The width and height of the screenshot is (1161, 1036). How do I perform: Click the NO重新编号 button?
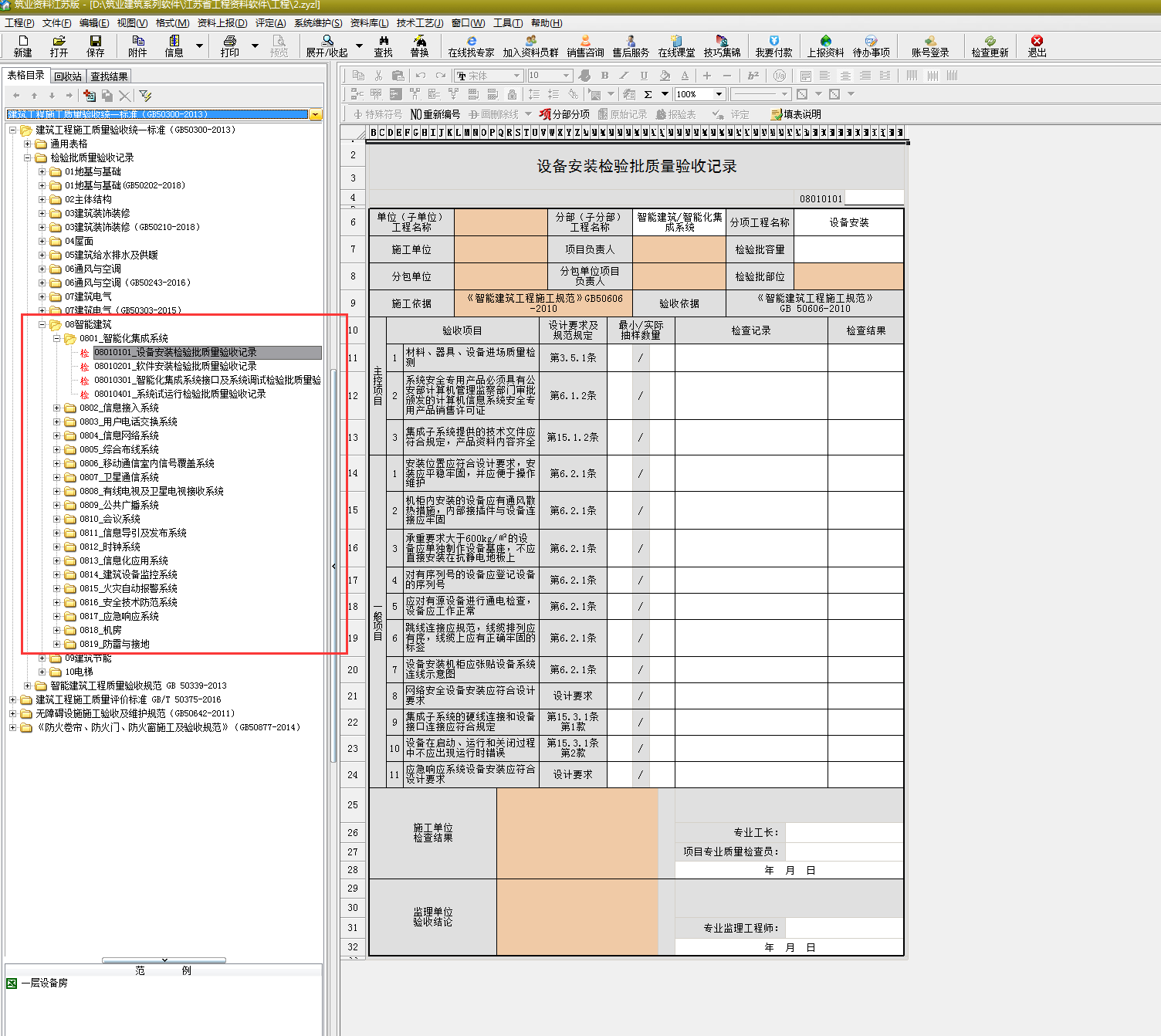pyautogui.click(x=435, y=114)
